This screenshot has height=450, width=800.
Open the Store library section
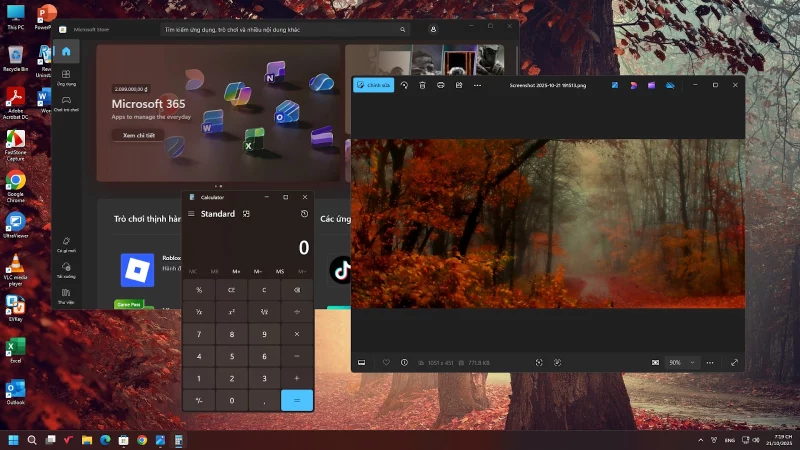pyautogui.click(x=66, y=293)
